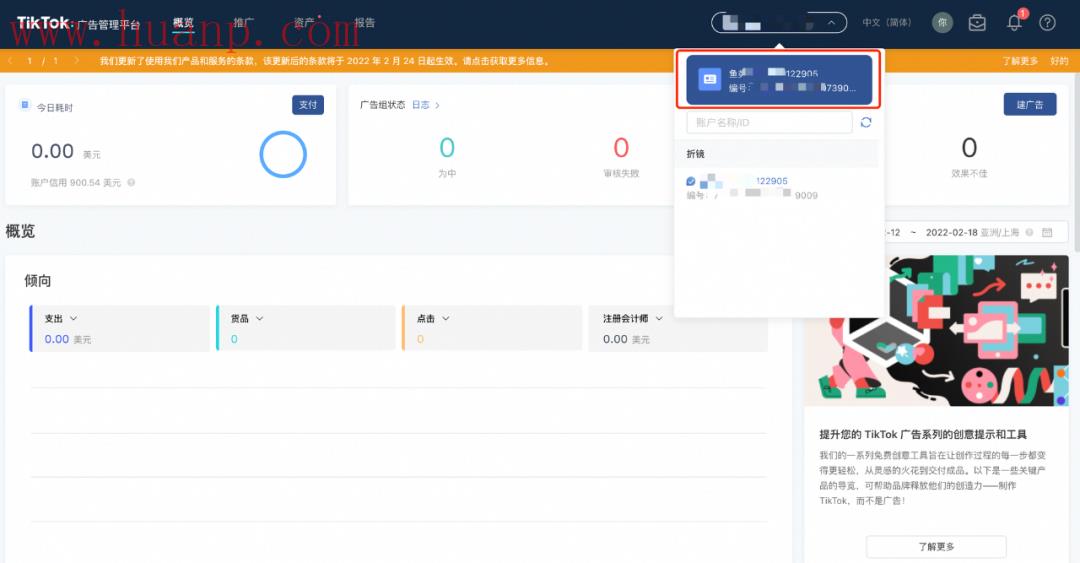Go to next announcement with right arrow
The height and width of the screenshot is (563, 1080).
pyautogui.click(x=76, y=61)
